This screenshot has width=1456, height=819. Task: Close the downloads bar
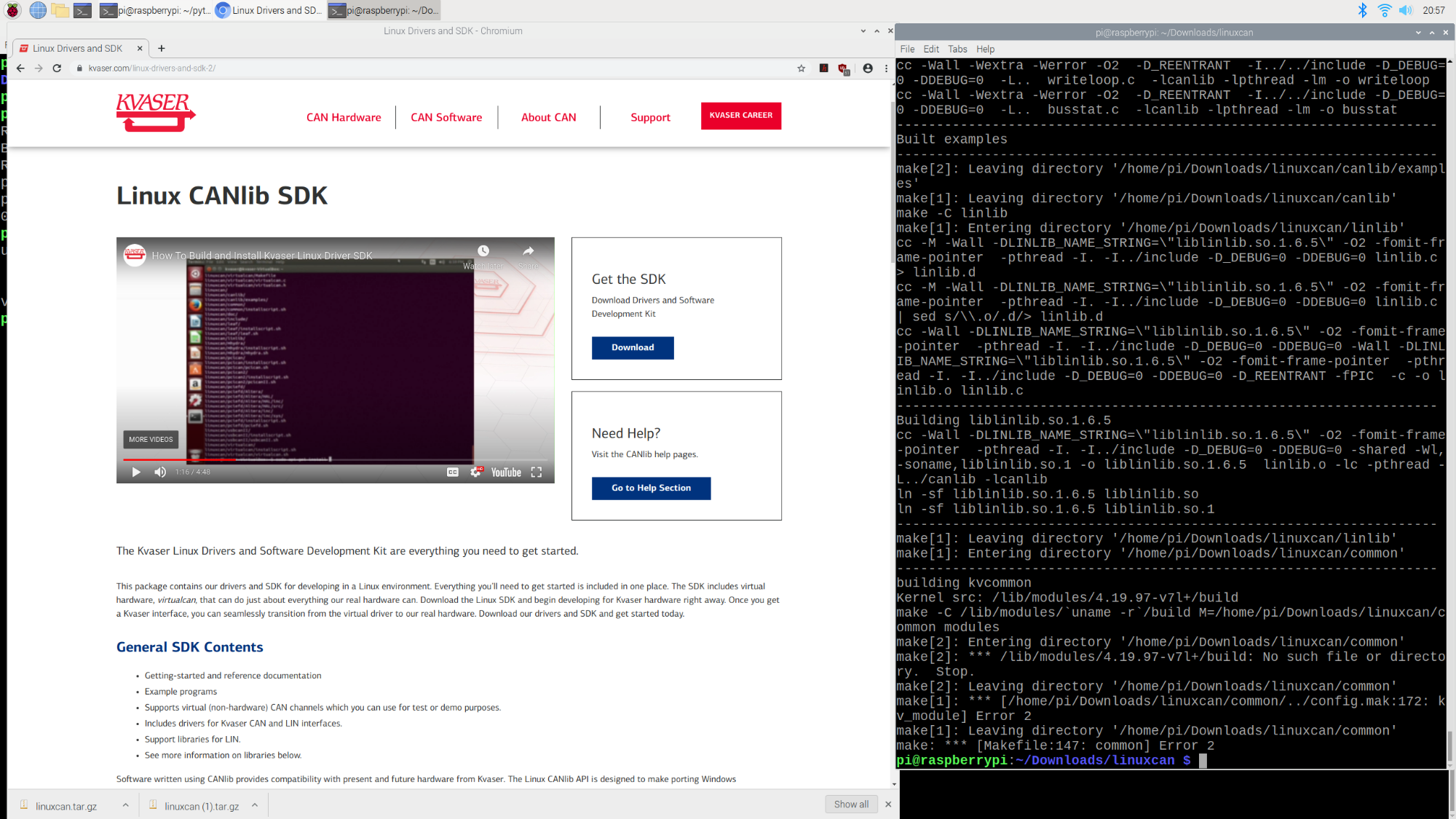tap(888, 804)
